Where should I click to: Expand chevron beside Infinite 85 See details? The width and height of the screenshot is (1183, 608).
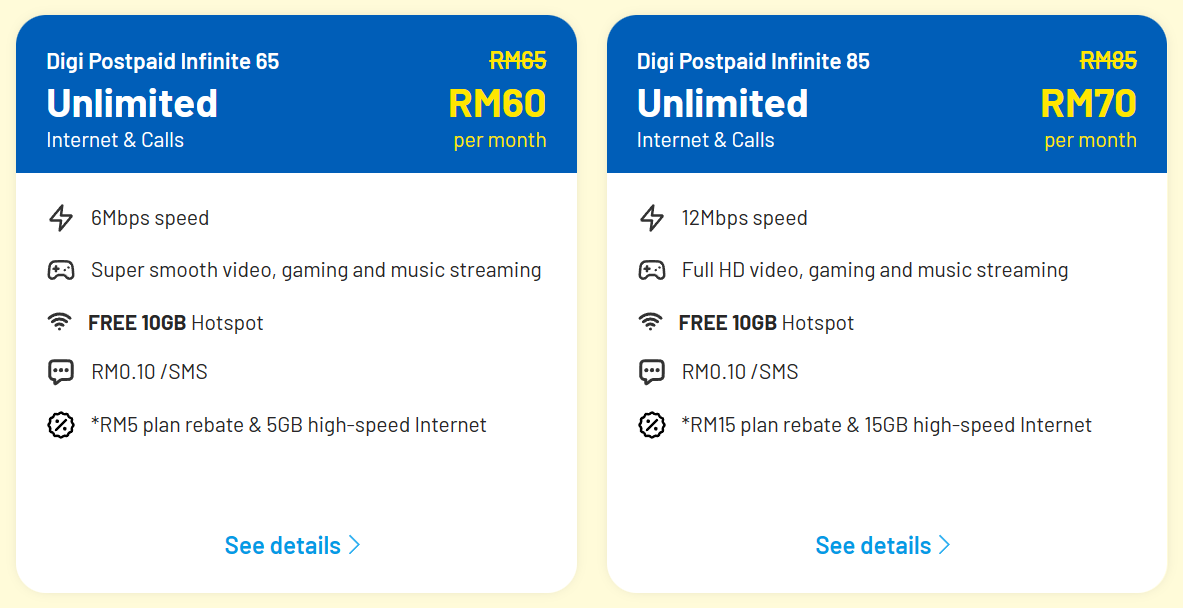(x=944, y=545)
